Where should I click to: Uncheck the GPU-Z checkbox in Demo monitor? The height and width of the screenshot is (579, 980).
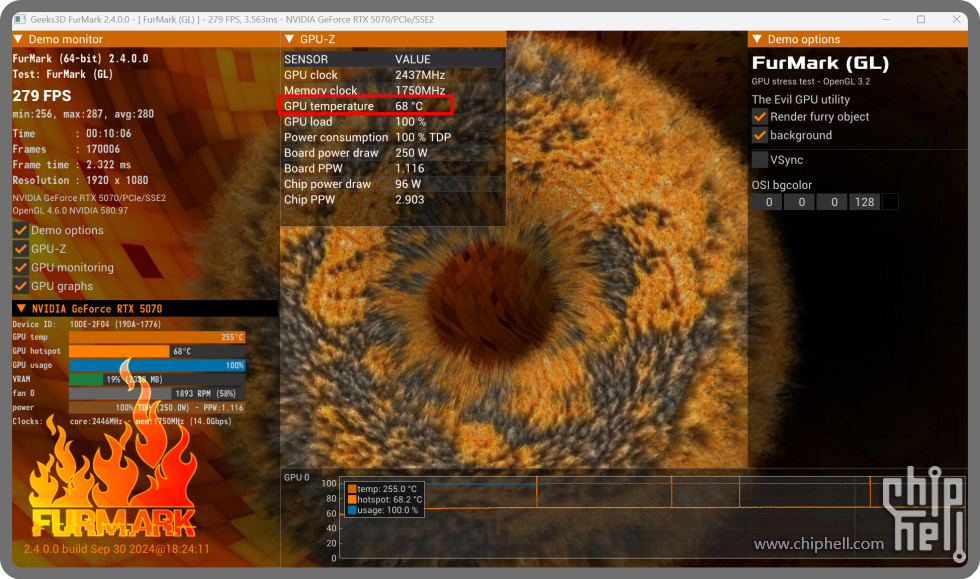point(21,249)
